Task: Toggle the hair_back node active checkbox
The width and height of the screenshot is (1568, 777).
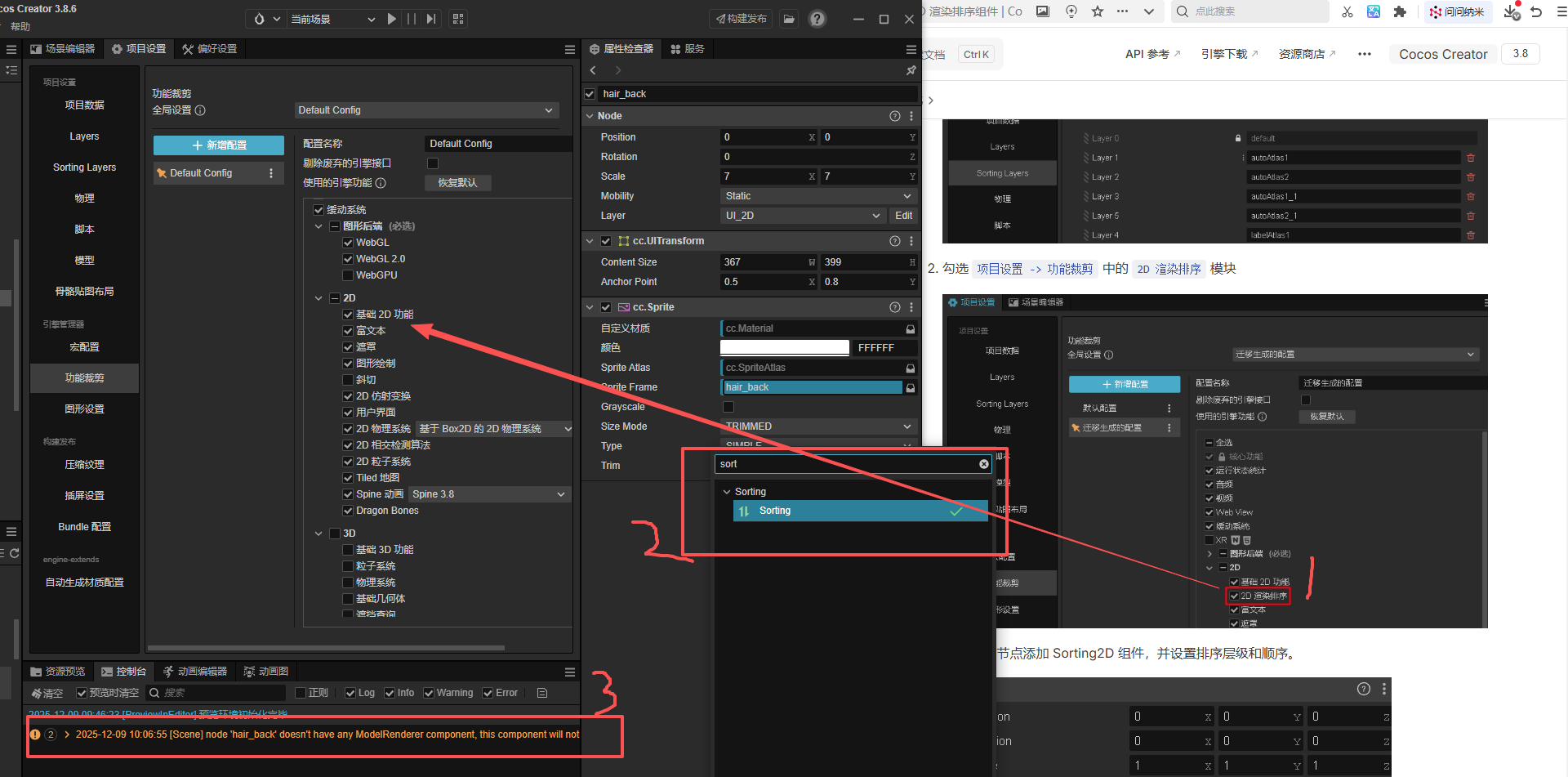Action: tap(590, 94)
